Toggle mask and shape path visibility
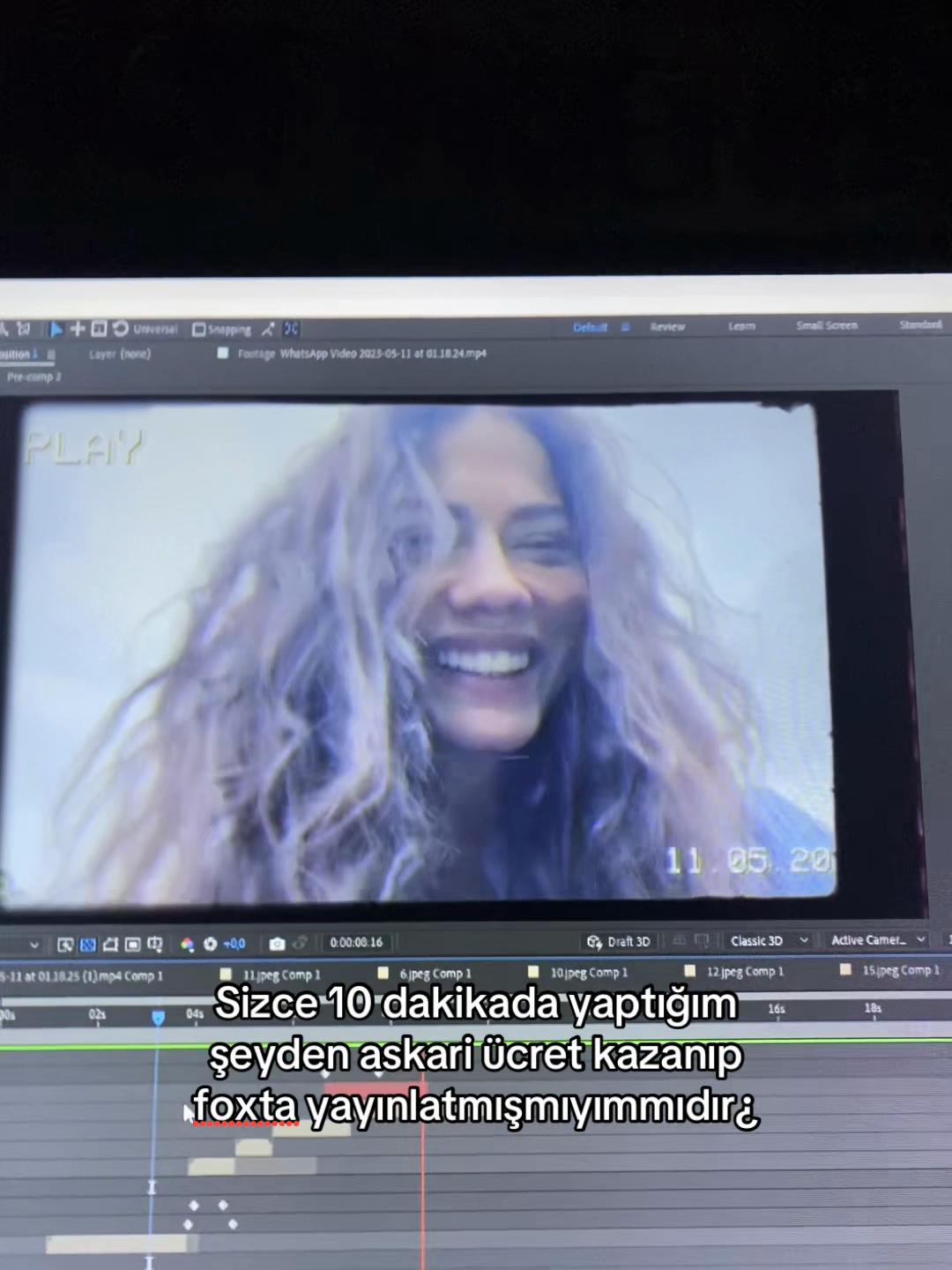Screen dimensions: 952x1270 click(110, 945)
